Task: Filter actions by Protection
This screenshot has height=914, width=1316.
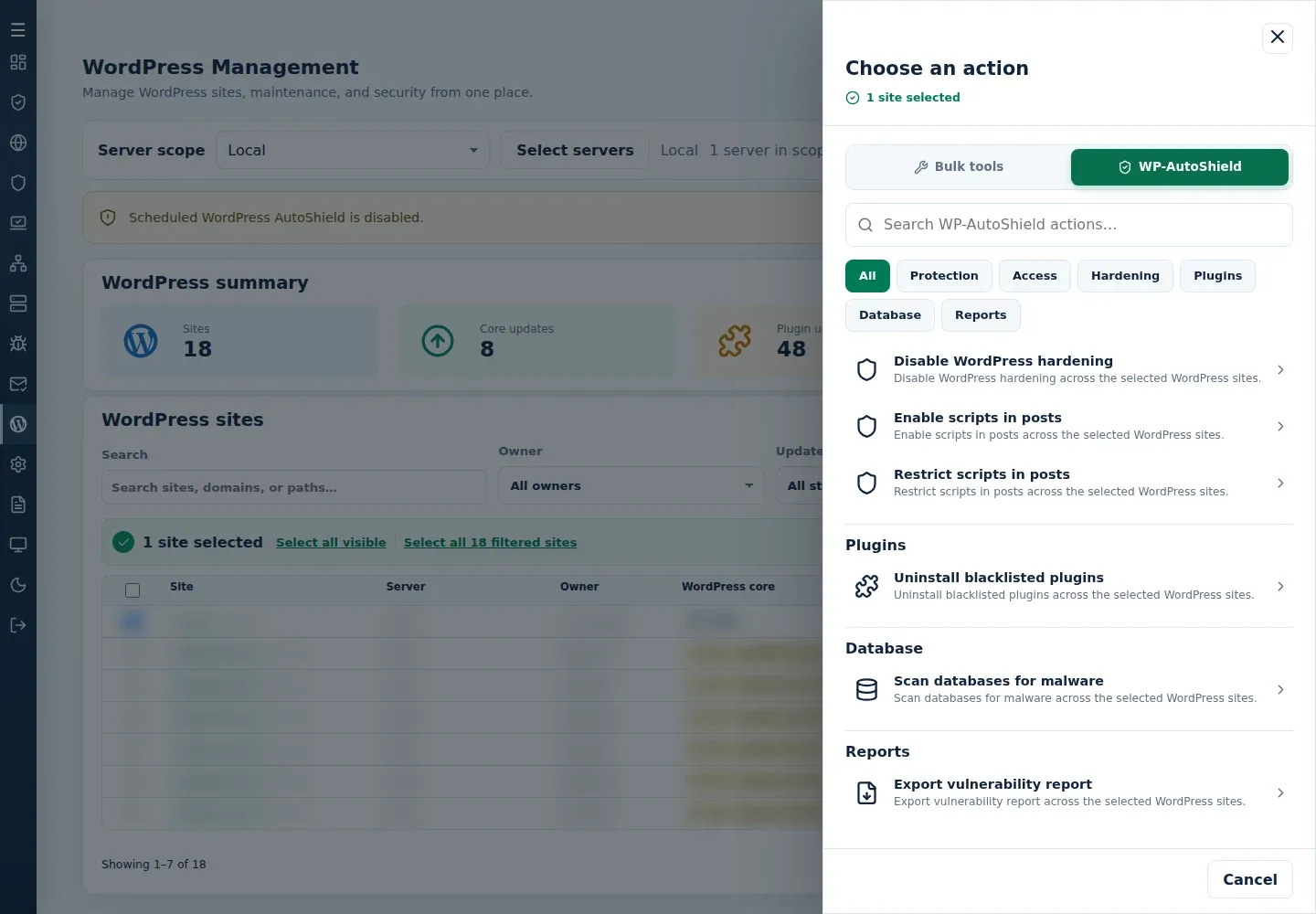Action: (944, 276)
